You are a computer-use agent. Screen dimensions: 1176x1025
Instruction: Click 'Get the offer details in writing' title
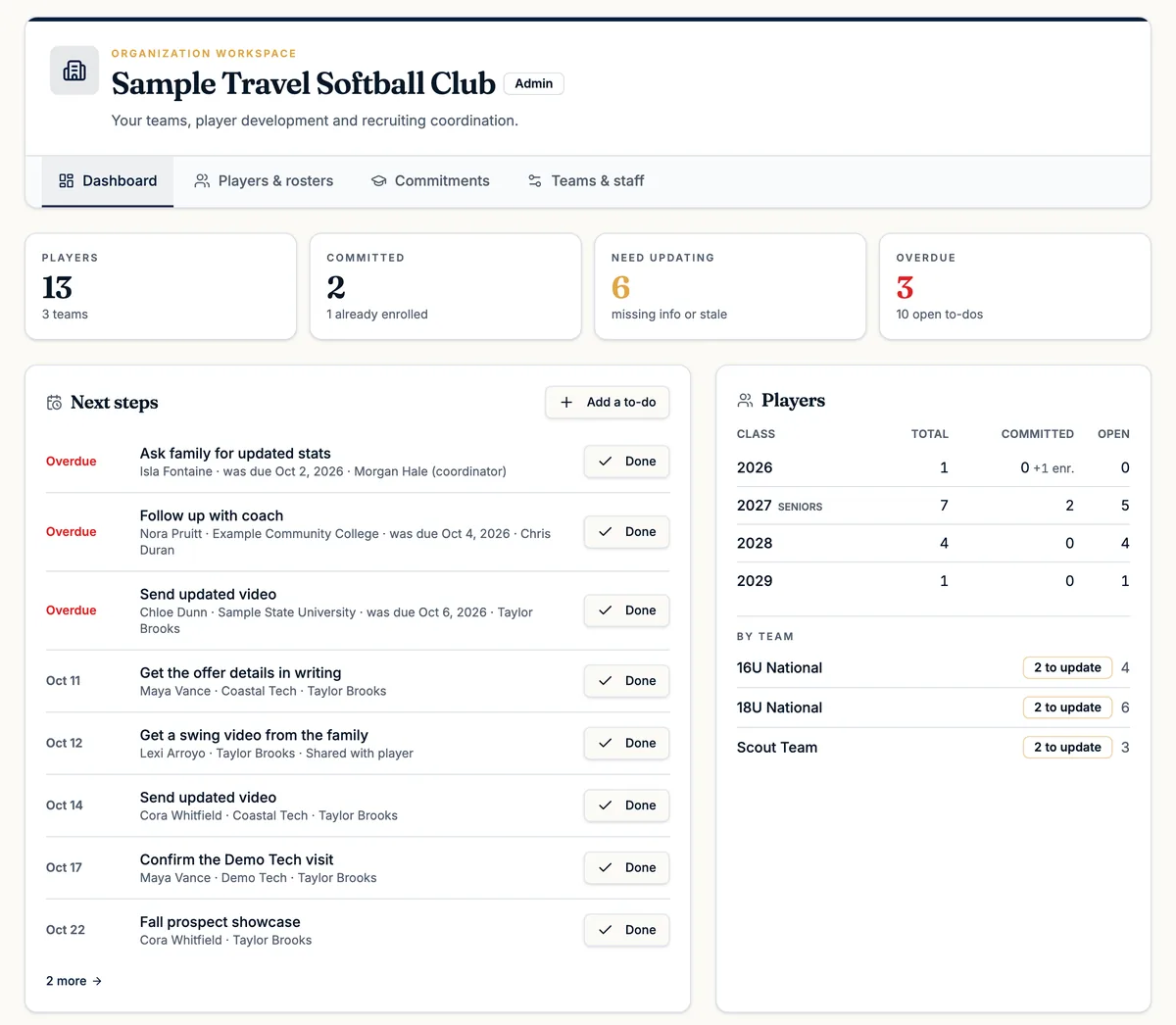pyautogui.click(x=240, y=673)
